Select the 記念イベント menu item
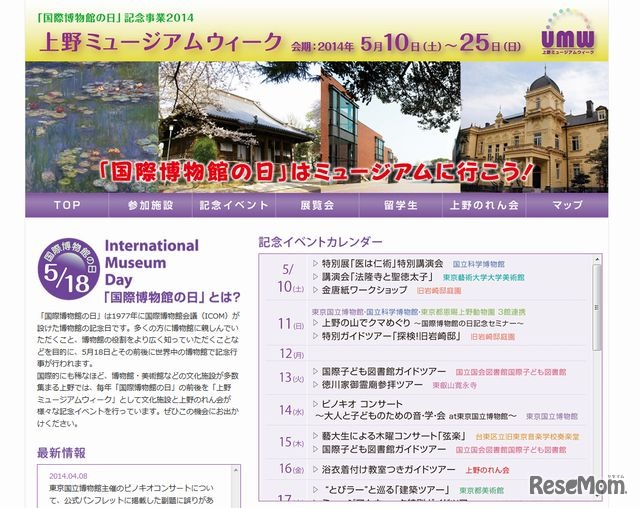The height and width of the screenshot is (508, 640). point(234,205)
